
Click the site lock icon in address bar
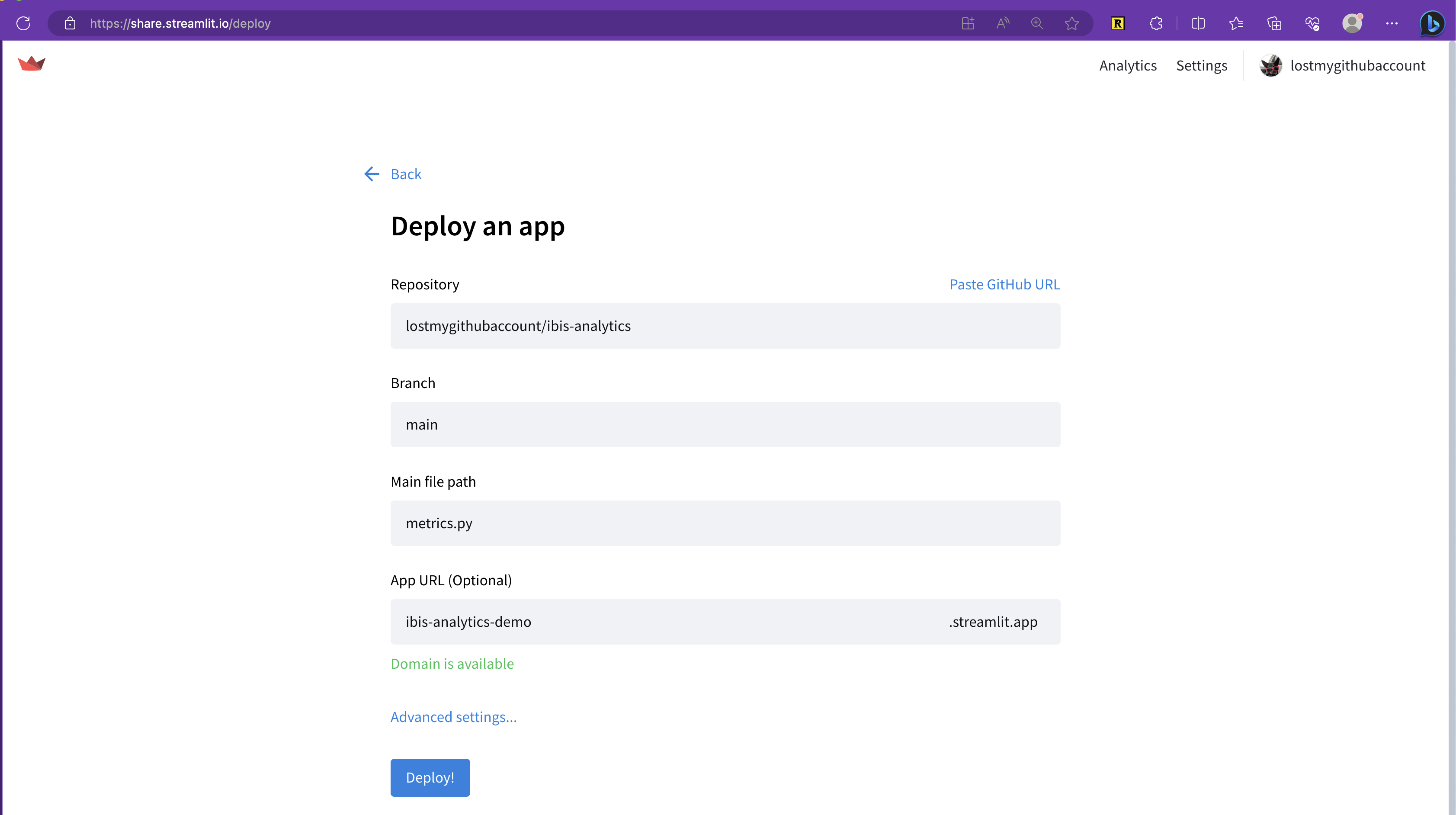pos(70,23)
